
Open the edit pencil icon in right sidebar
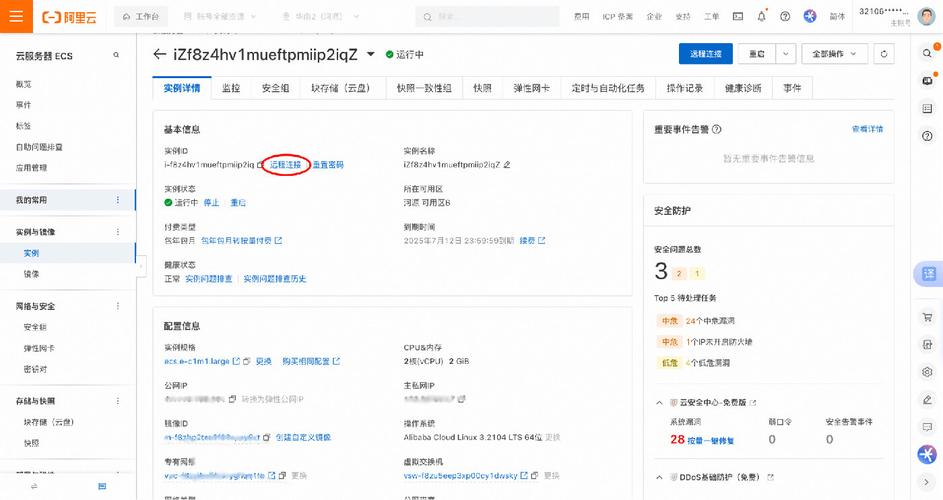tap(927, 400)
